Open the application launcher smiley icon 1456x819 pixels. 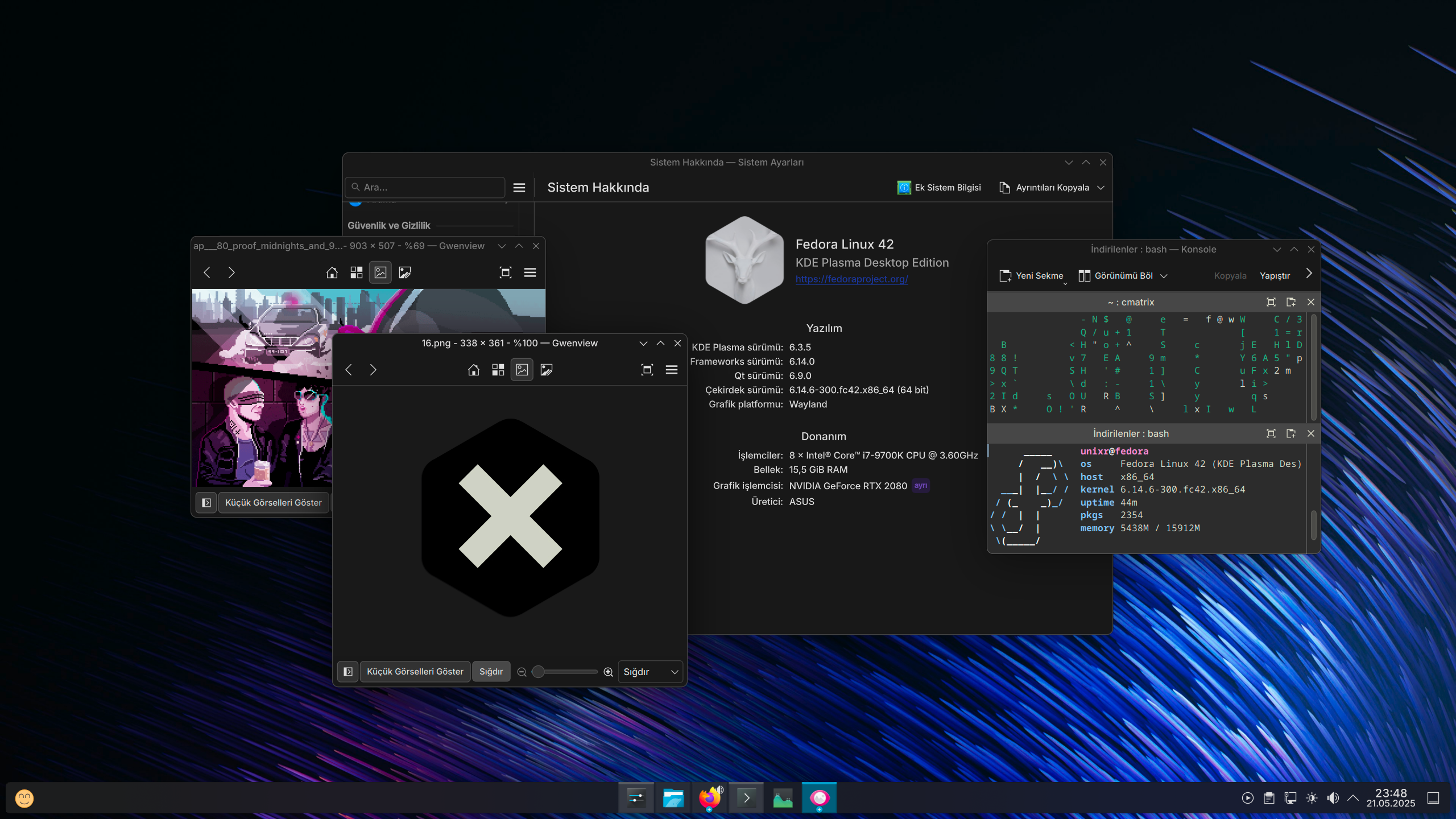tap(24, 799)
